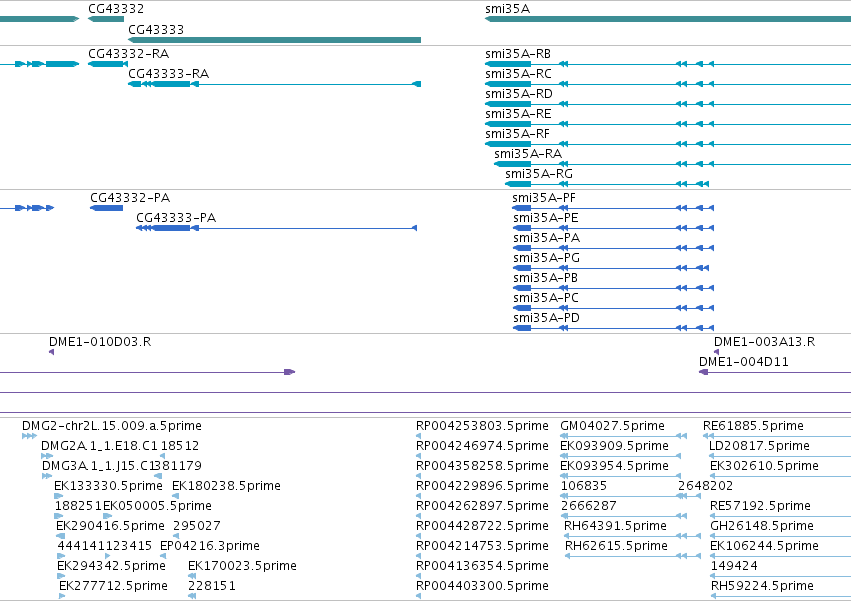The image size is (851, 601).
Task: Select EST RH62615.5prime label
Action: (617, 546)
